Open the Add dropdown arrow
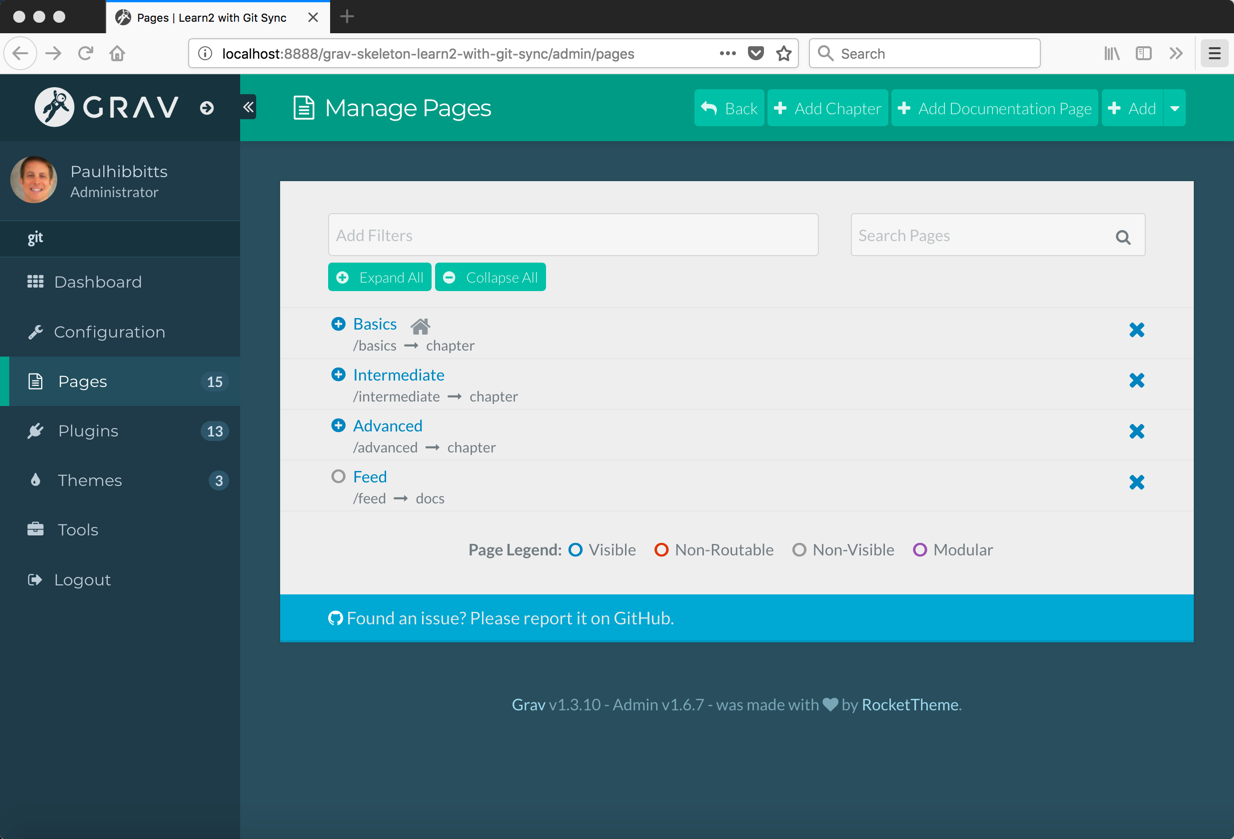The image size is (1234, 839). tap(1175, 108)
